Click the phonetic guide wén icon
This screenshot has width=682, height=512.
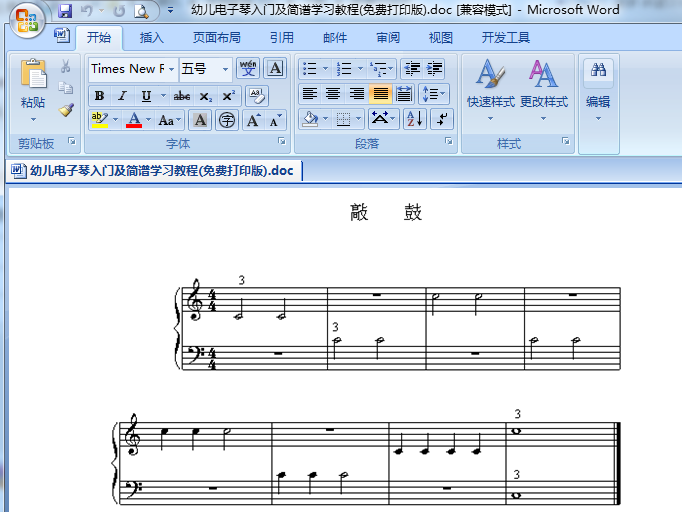[248, 69]
